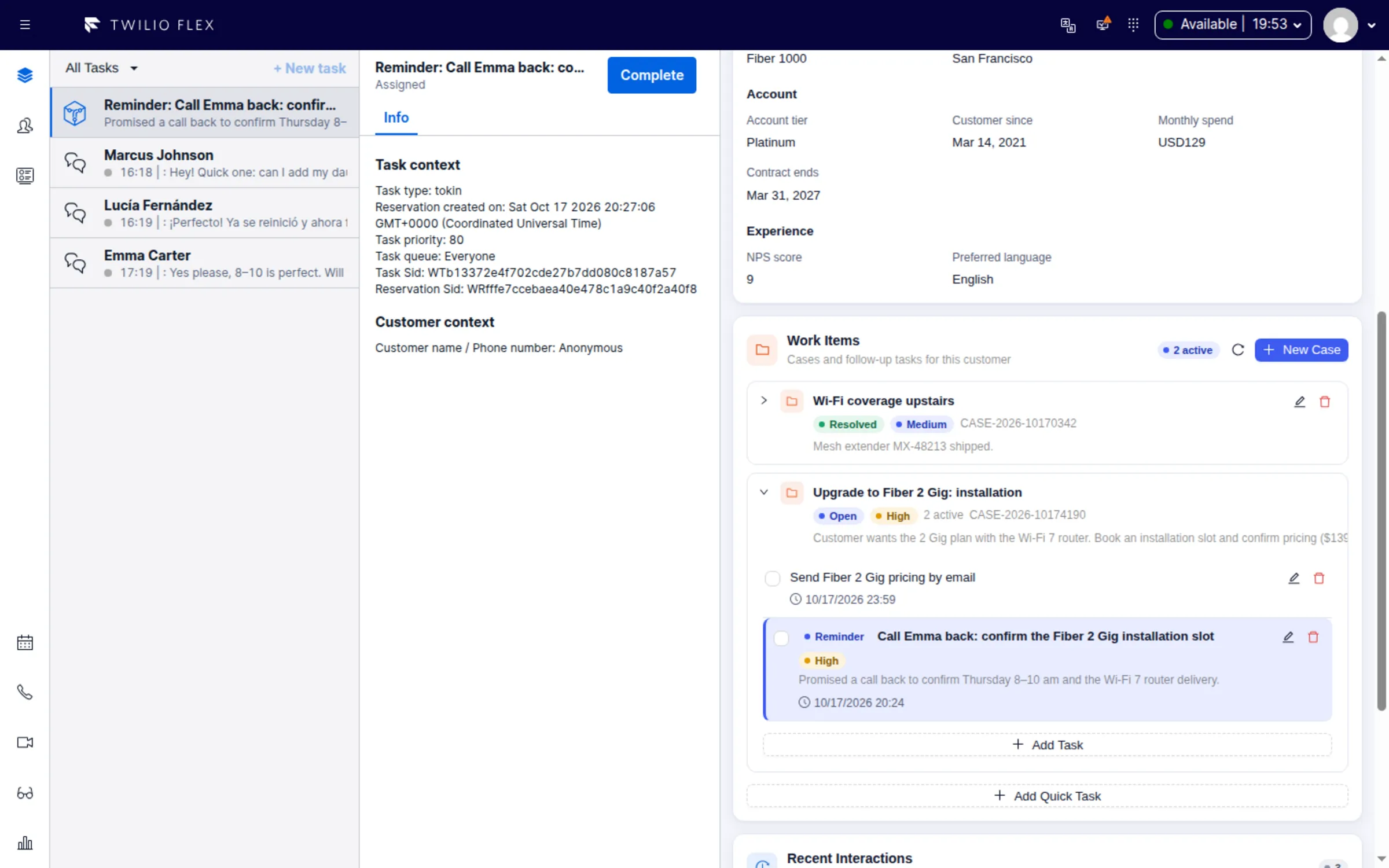
Task: Open the dotted app grid icon in top bar
Action: (1133, 24)
